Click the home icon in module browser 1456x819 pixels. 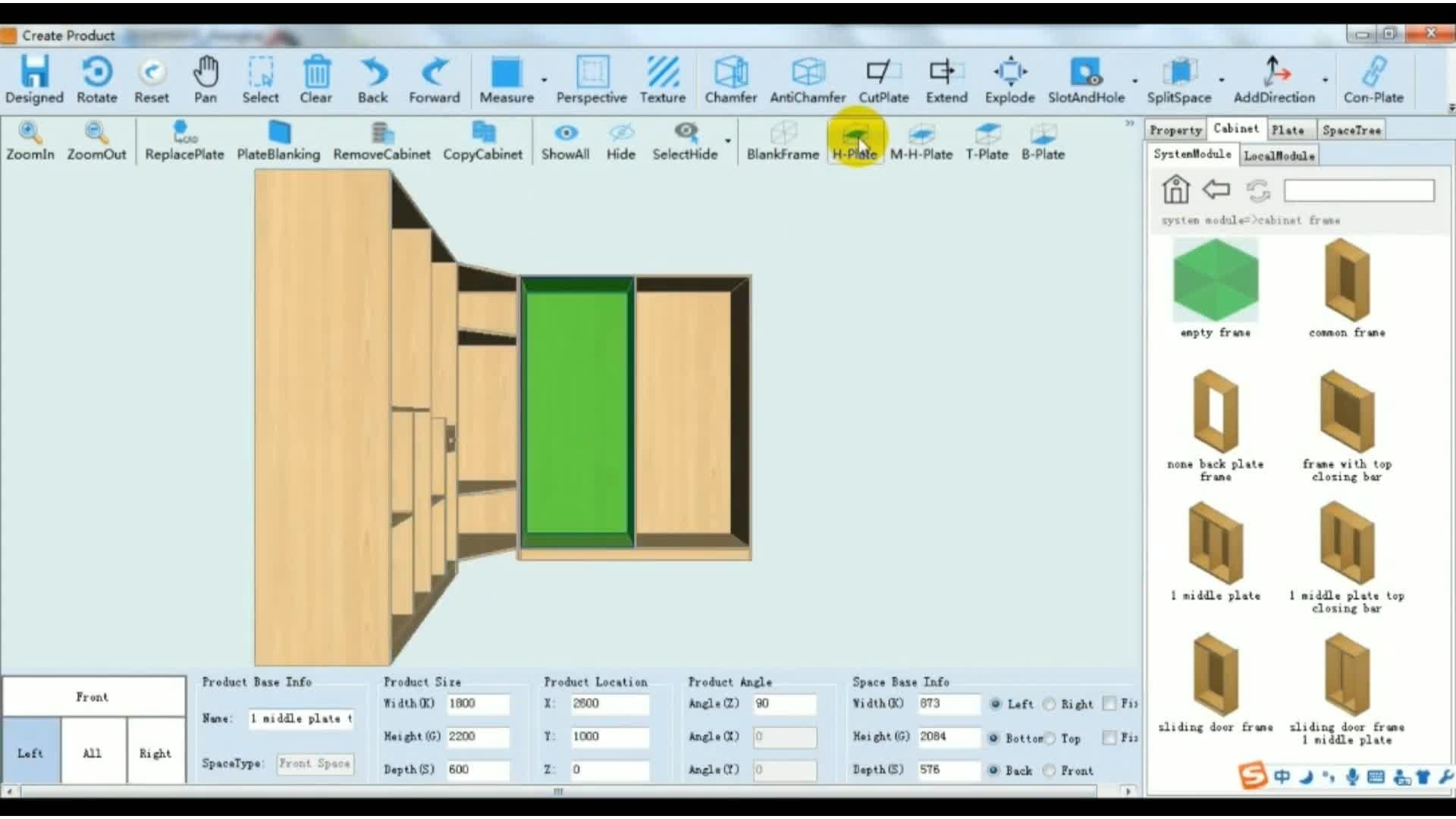(1175, 190)
